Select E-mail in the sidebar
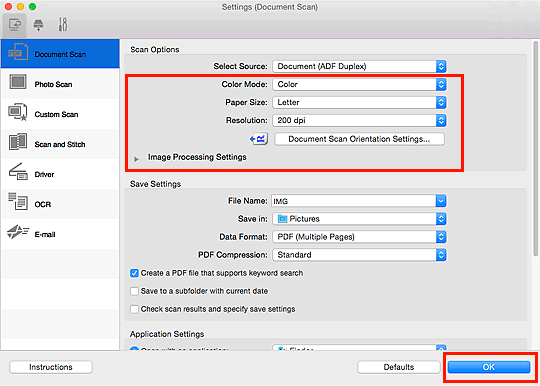540x386 pixels. click(x=60, y=234)
